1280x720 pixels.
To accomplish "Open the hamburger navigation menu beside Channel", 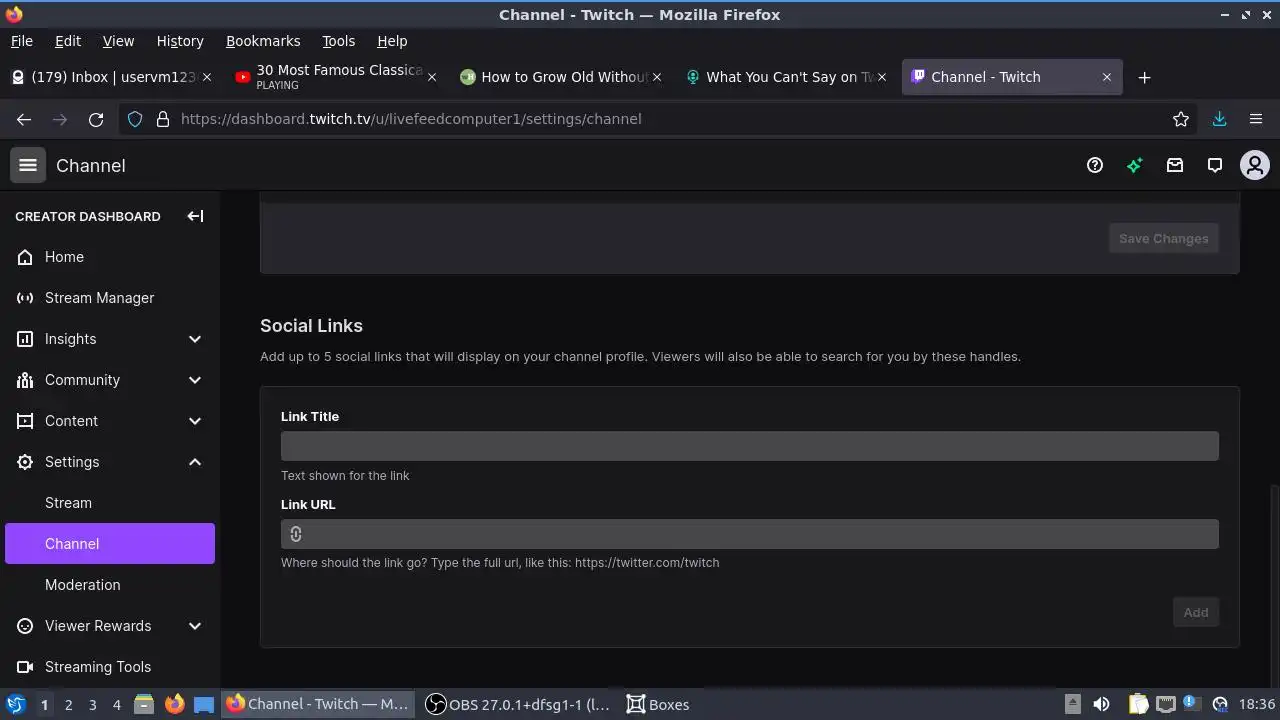I will [x=28, y=165].
